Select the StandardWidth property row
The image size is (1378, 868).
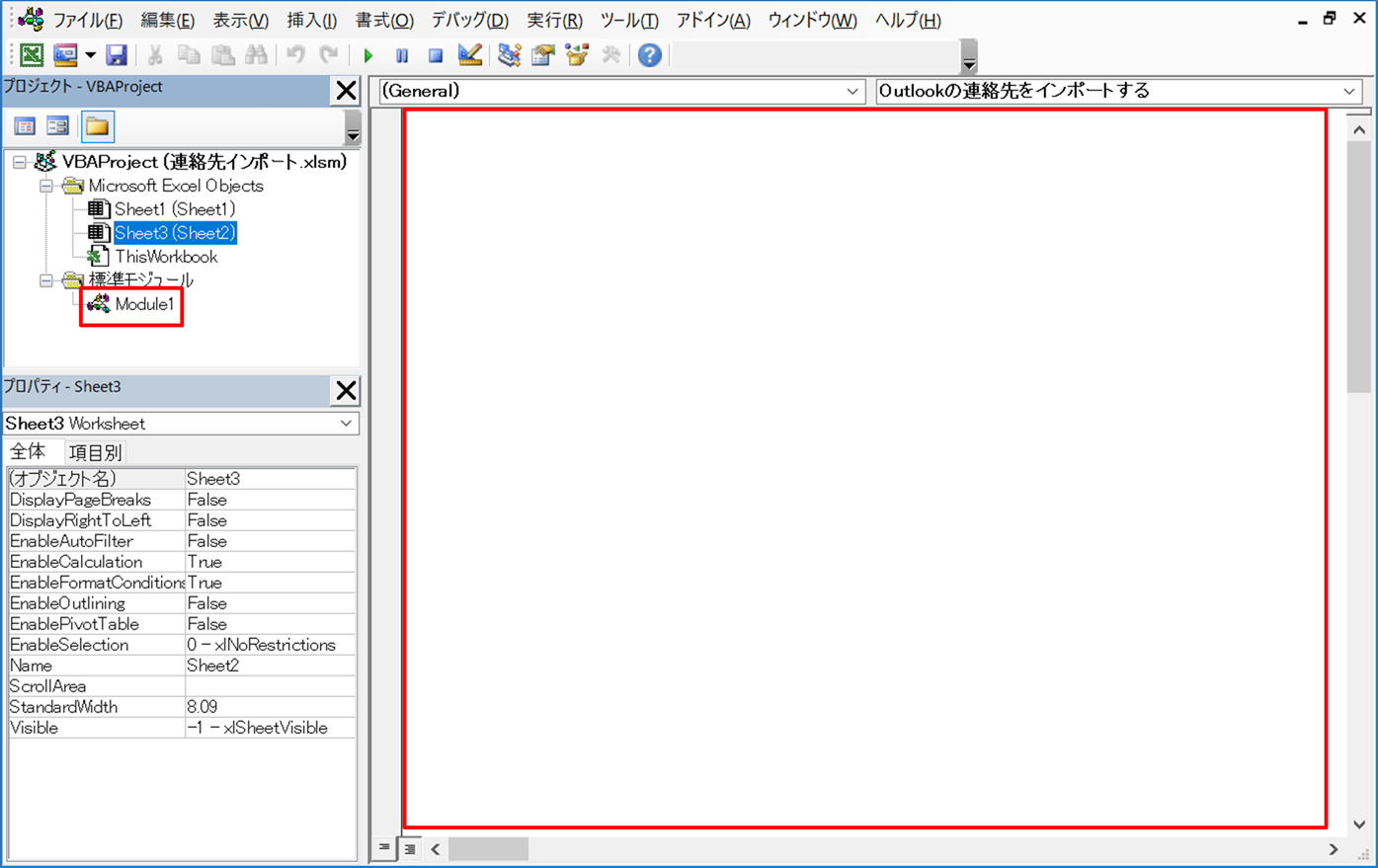pos(182,707)
